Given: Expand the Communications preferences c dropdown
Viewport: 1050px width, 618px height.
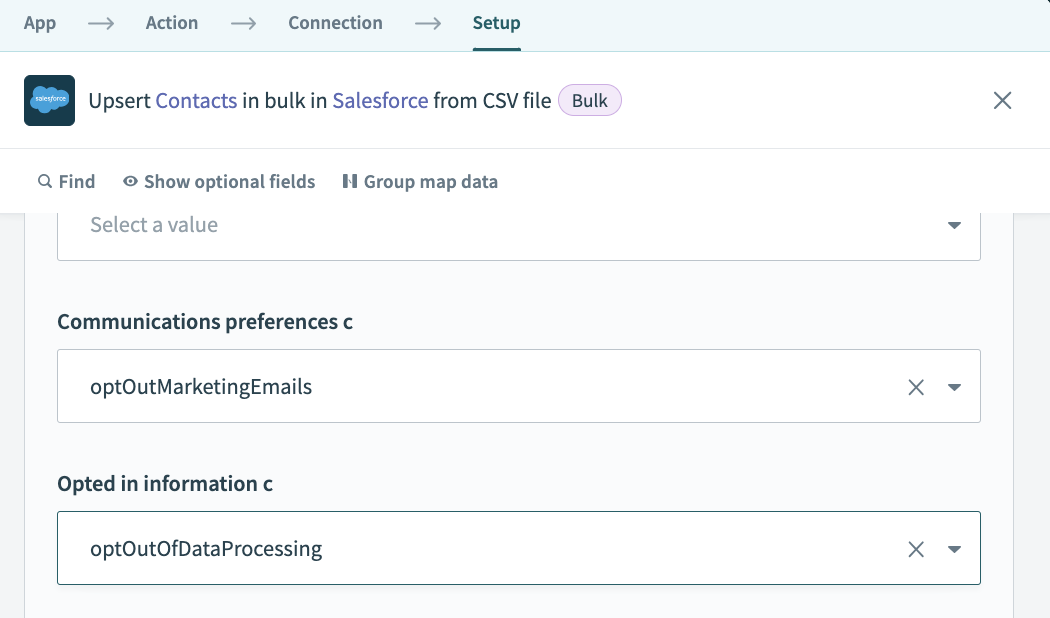Looking at the screenshot, I should tap(954, 387).
